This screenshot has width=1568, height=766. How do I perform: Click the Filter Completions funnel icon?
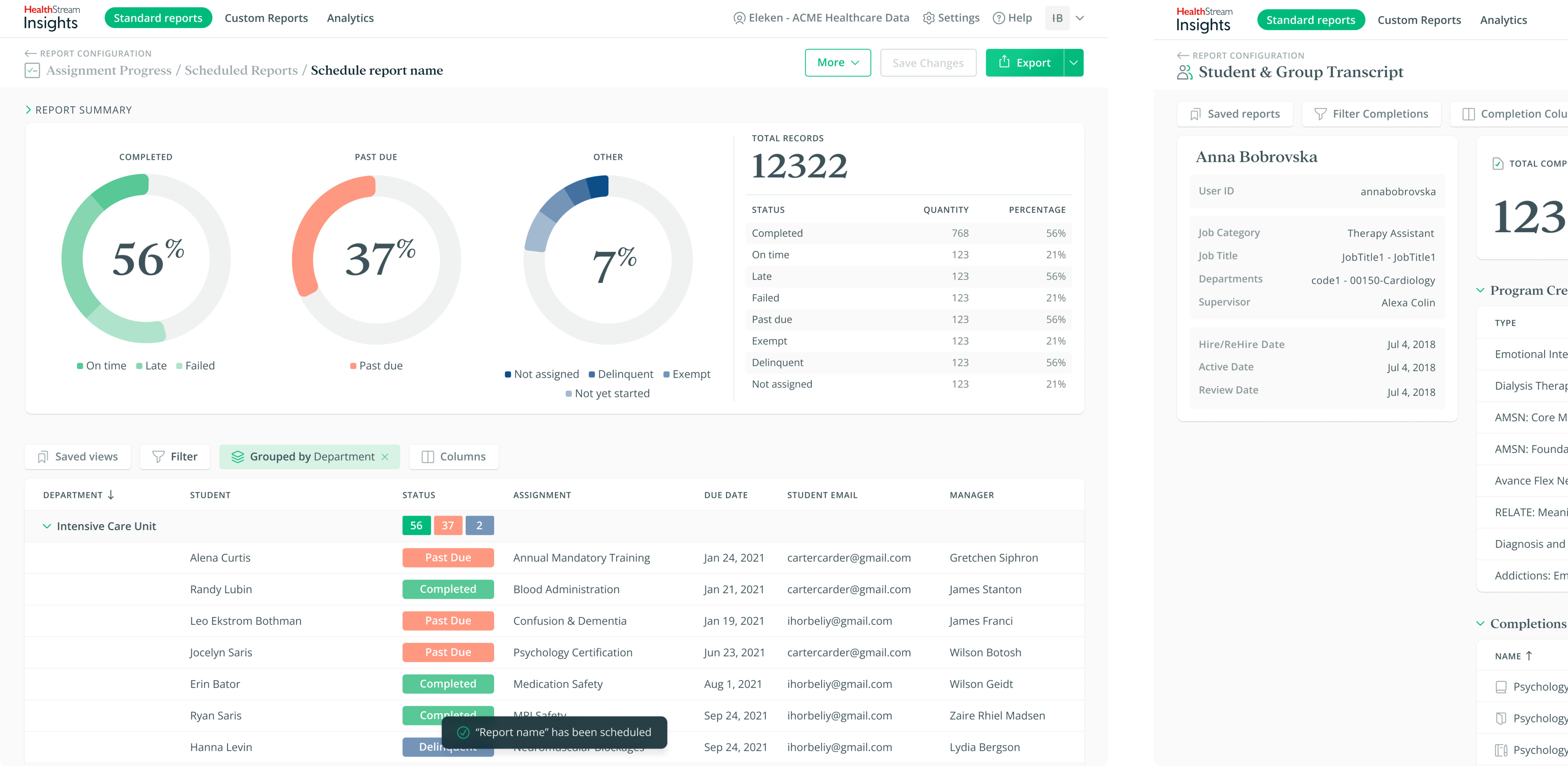click(x=1320, y=114)
